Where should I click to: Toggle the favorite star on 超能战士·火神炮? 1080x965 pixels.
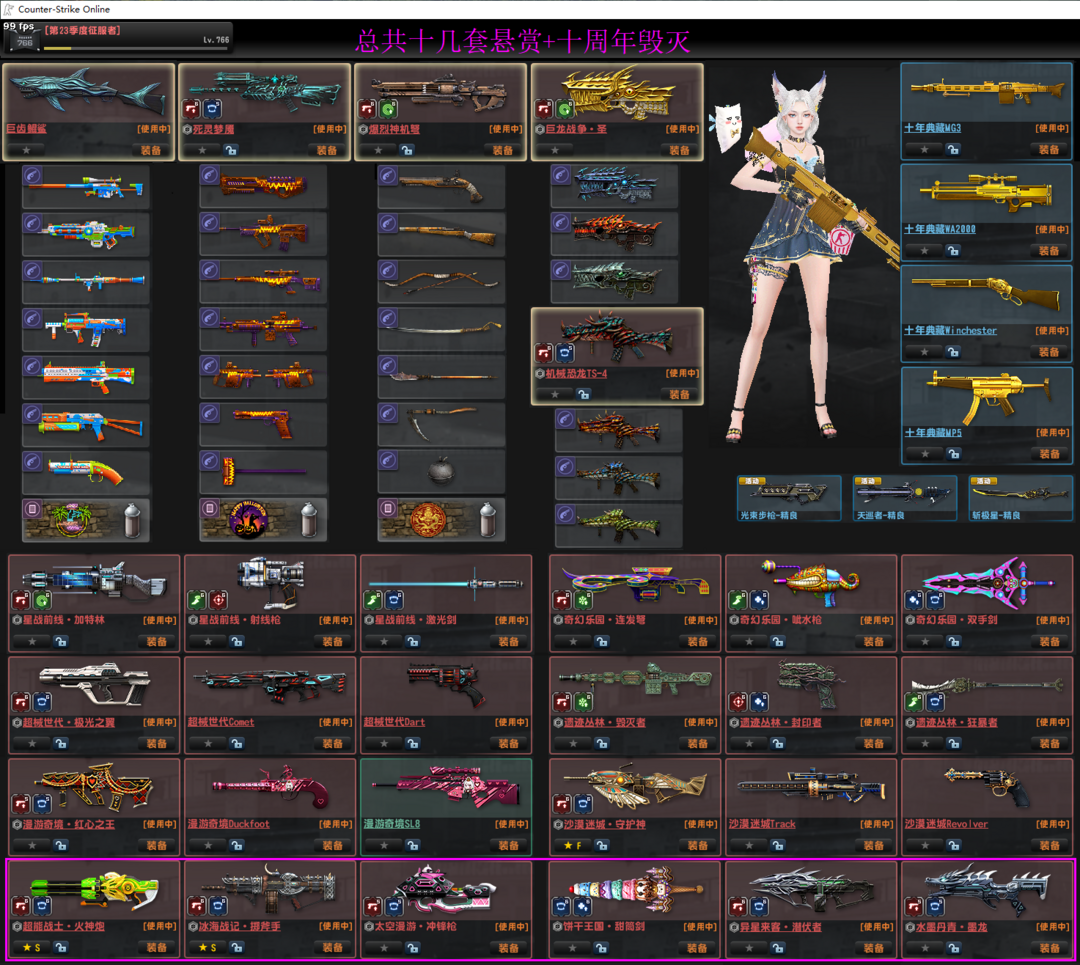[25, 947]
